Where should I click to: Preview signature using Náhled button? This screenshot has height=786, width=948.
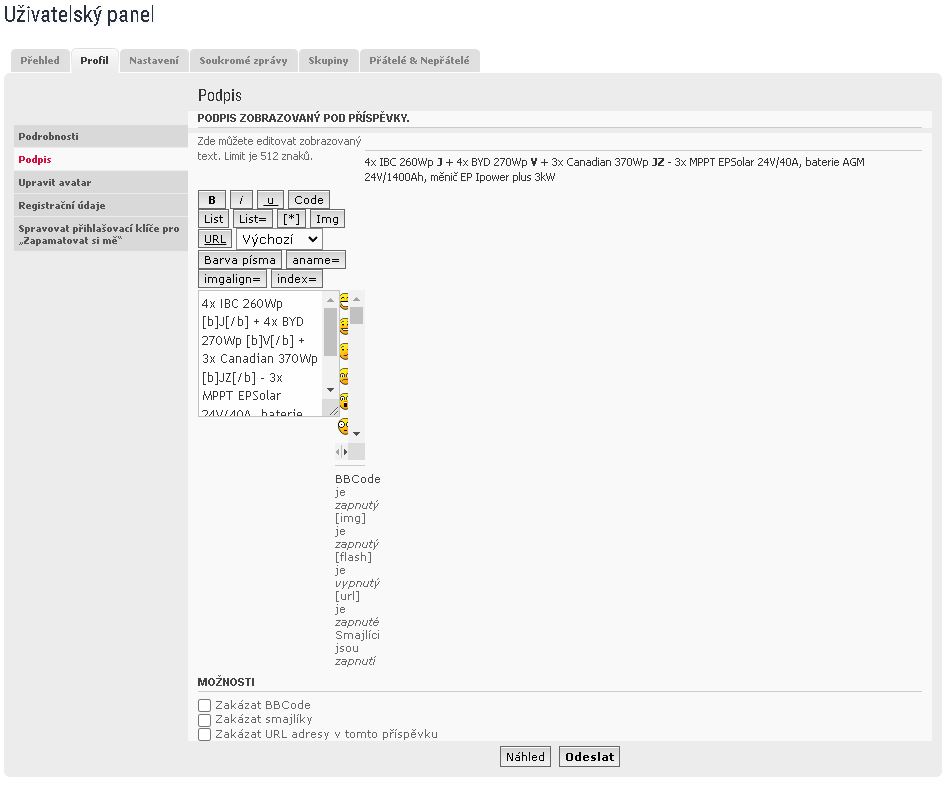coord(525,756)
